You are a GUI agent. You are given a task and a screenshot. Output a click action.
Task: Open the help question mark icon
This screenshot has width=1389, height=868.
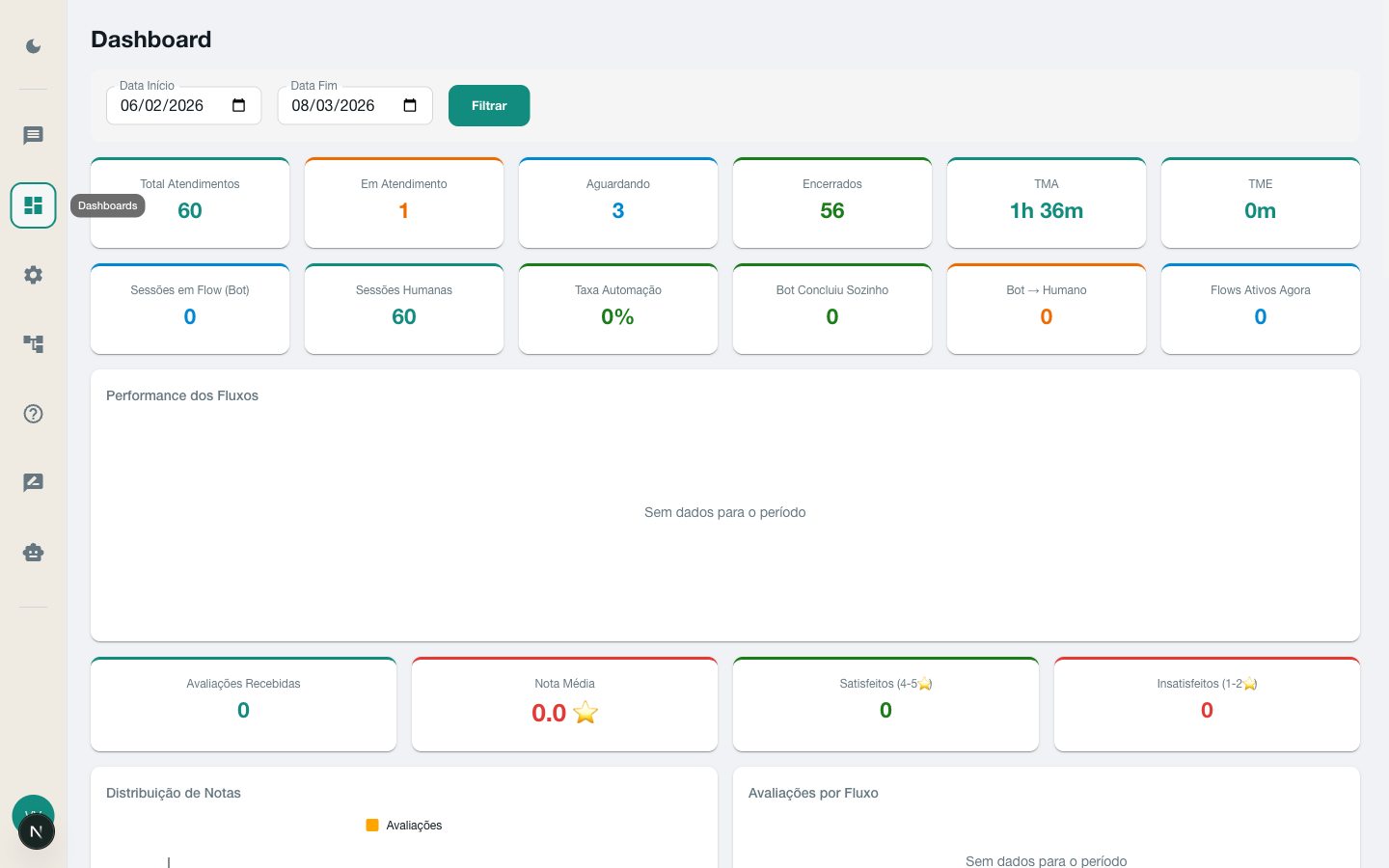(33, 414)
